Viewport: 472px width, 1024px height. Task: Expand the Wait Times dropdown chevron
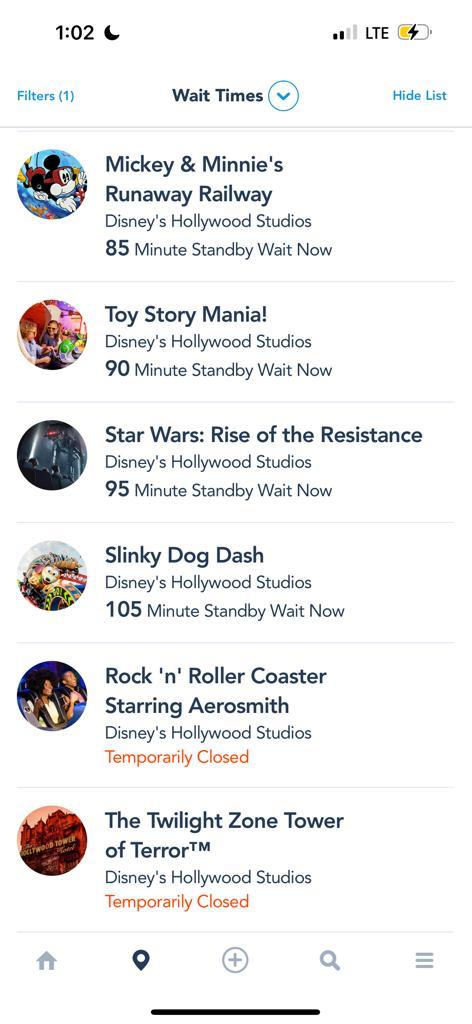(x=283, y=96)
